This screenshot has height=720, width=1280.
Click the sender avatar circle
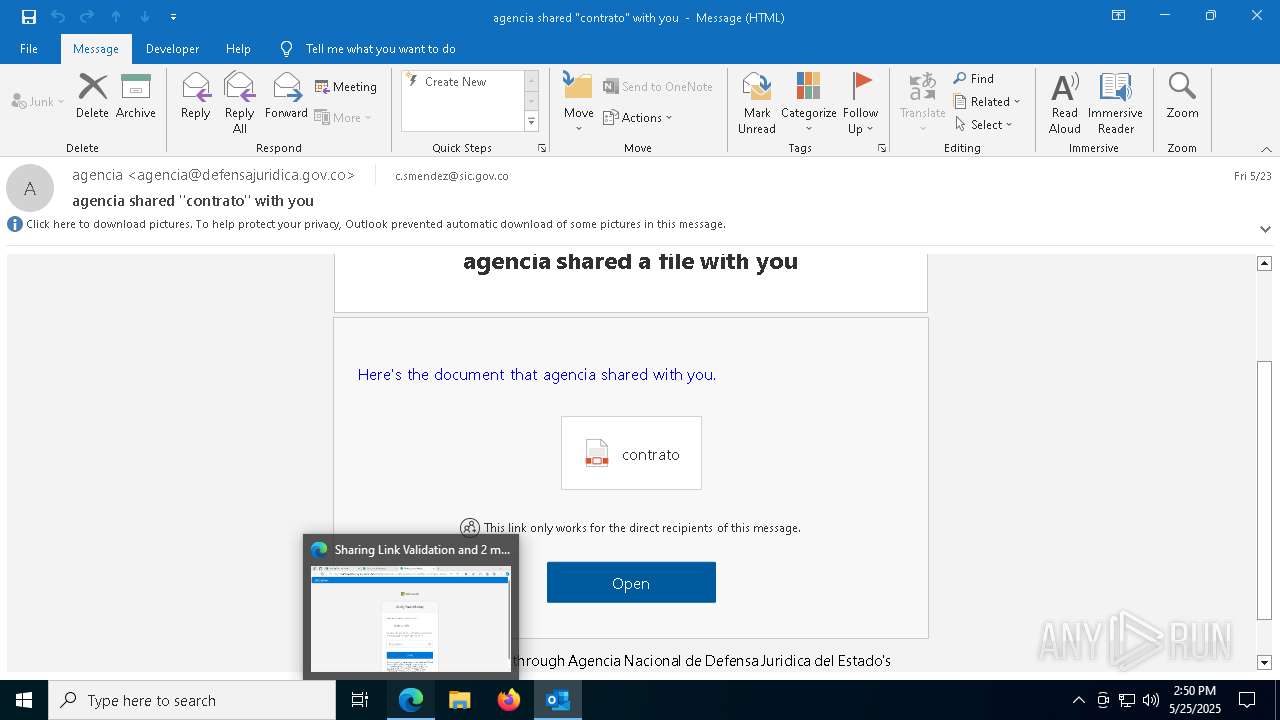click(x=30, y=188)
